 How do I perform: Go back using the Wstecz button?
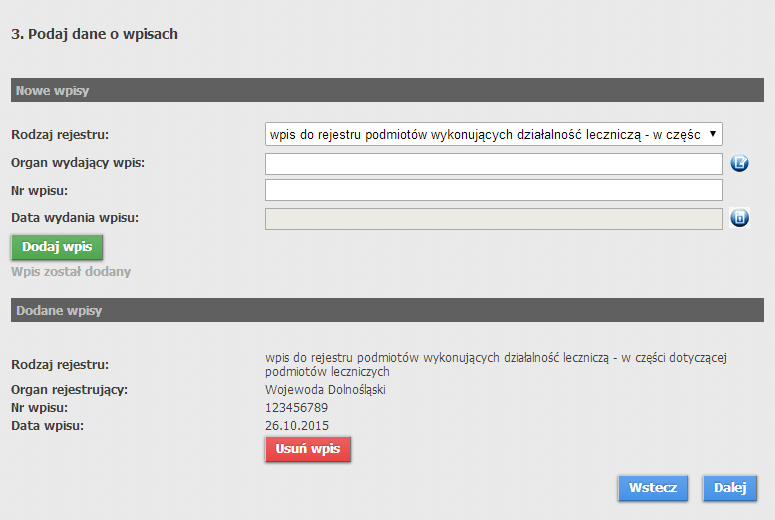point(653,488)
